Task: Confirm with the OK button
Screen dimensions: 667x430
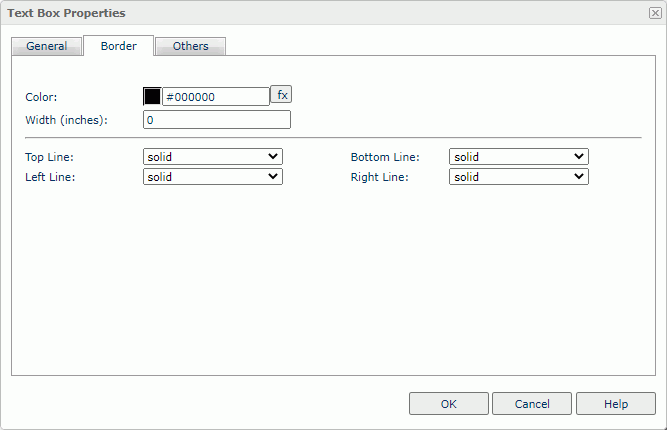Action: (449, 403)
